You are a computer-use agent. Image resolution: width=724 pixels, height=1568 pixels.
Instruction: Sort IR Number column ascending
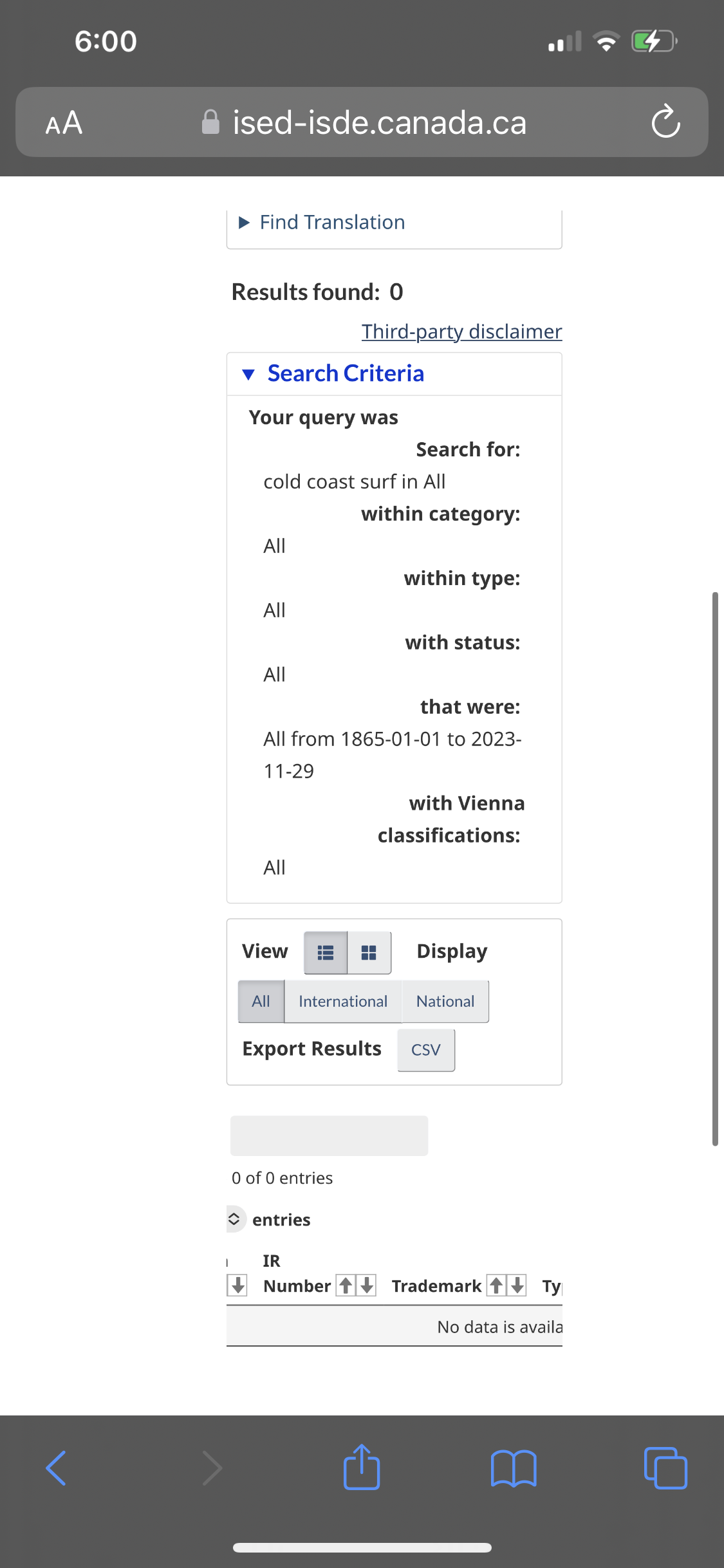click(346, 1285)
